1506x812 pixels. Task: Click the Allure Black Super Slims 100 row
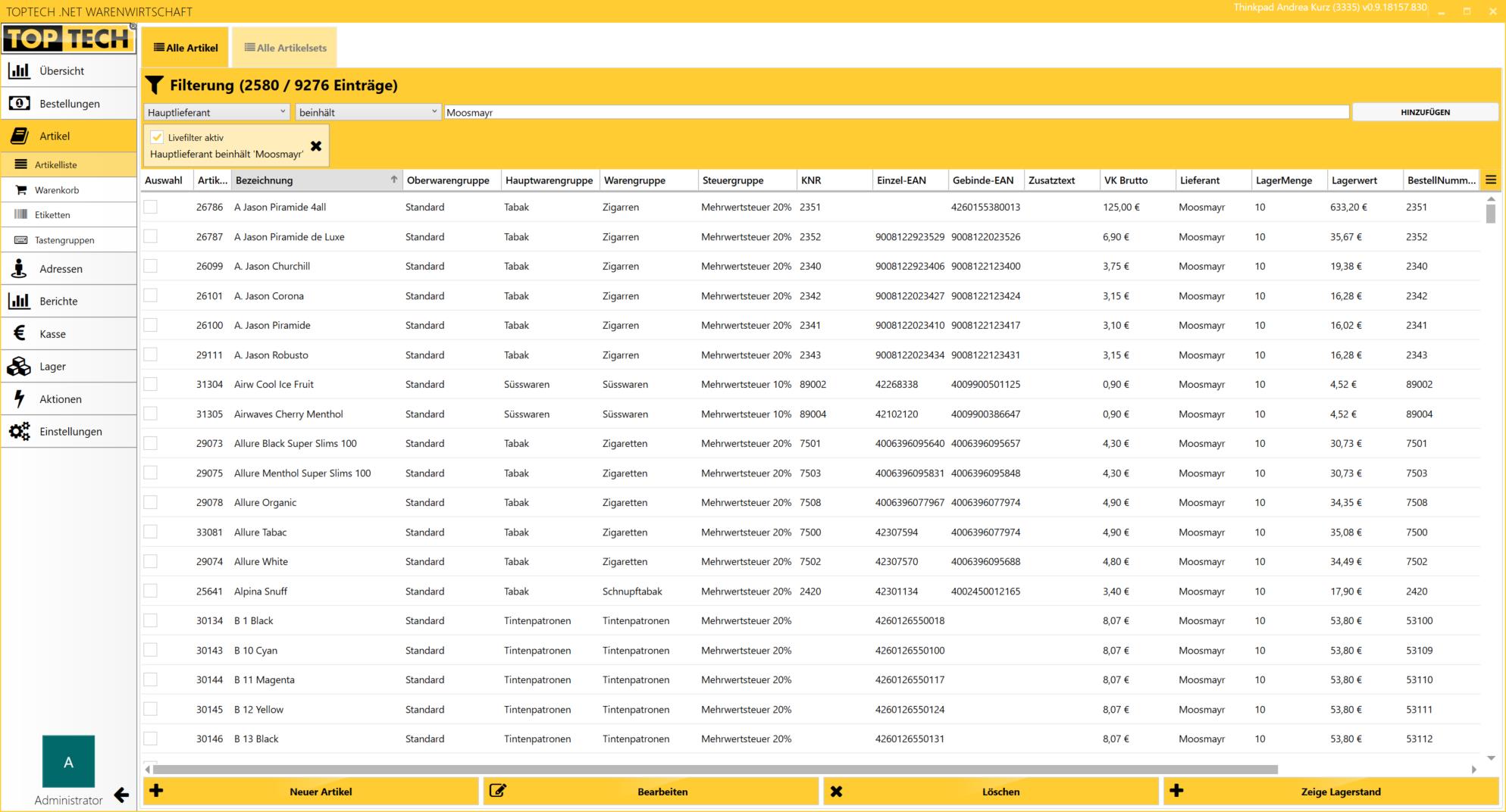[811, 443]
